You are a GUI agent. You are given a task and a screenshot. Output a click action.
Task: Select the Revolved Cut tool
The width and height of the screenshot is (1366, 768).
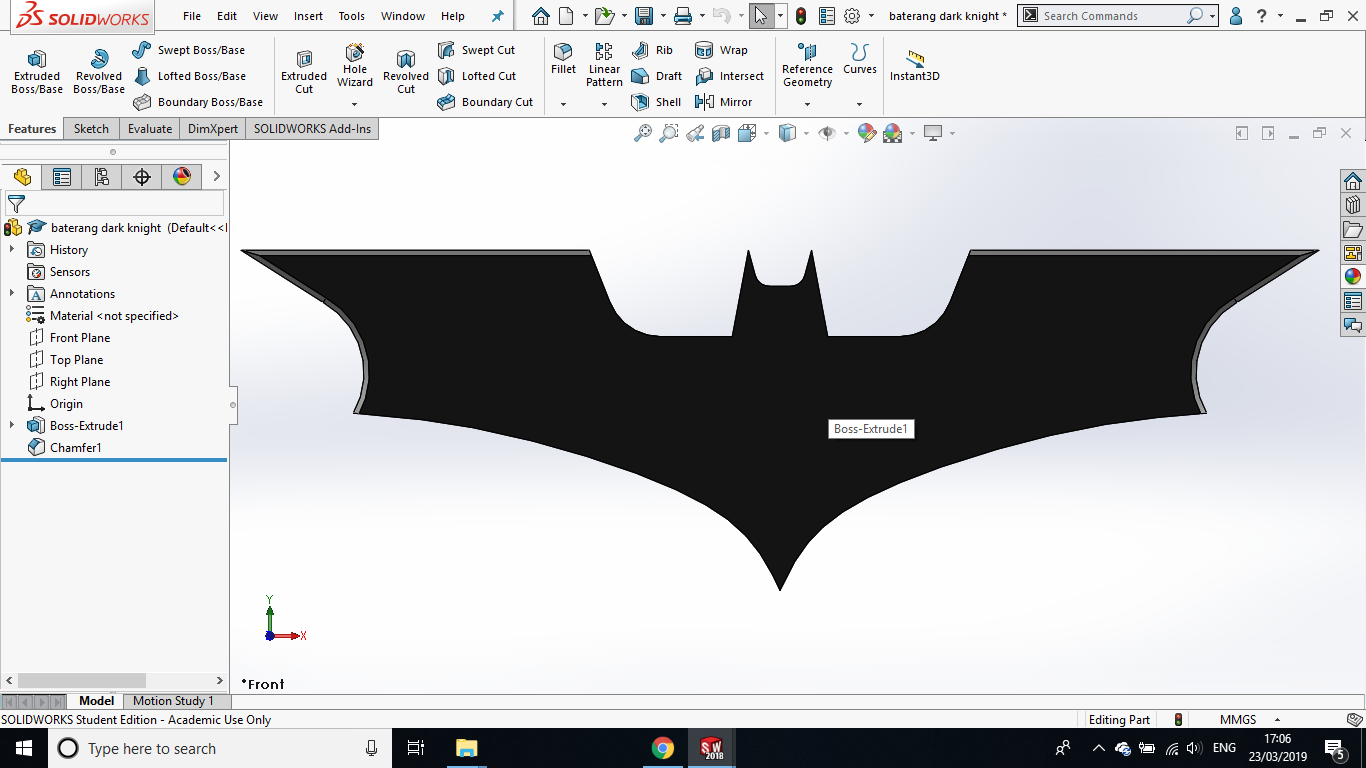tap(406, 73)
